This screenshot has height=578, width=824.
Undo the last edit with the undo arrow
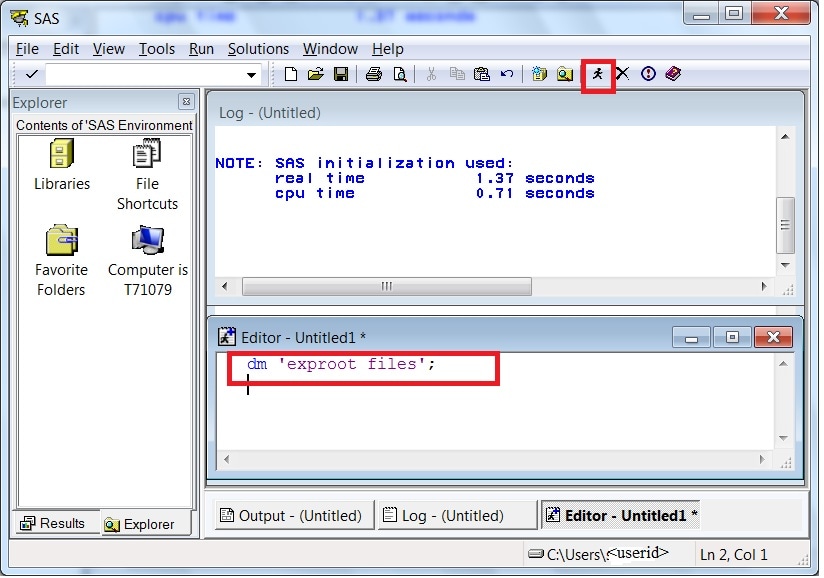pyautogui.click(x=507, y=74)
